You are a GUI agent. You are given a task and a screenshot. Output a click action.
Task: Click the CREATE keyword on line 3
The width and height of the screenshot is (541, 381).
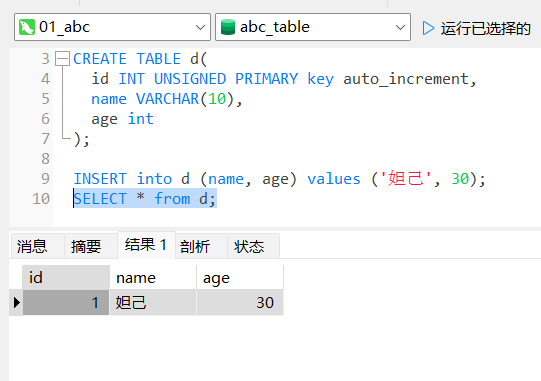pyautogui.click(x=100, y=59)
